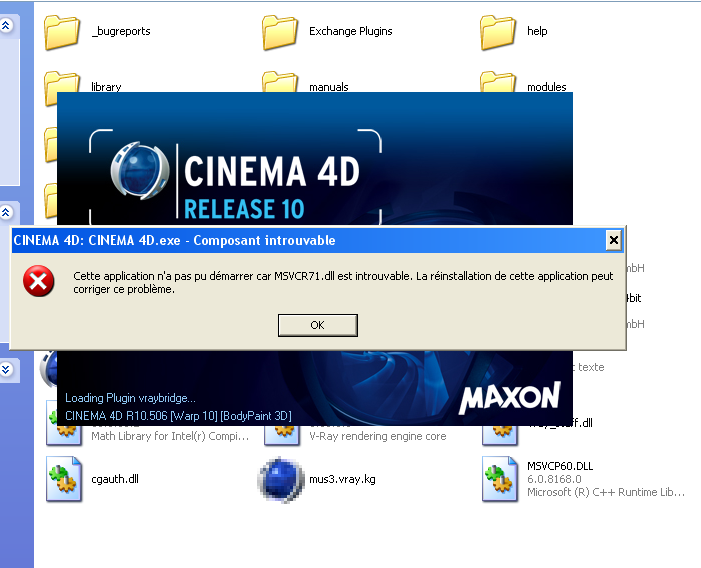Select the _bugreports folder icon
This screenshot has width=701, height=568.
tap(62, 32)
